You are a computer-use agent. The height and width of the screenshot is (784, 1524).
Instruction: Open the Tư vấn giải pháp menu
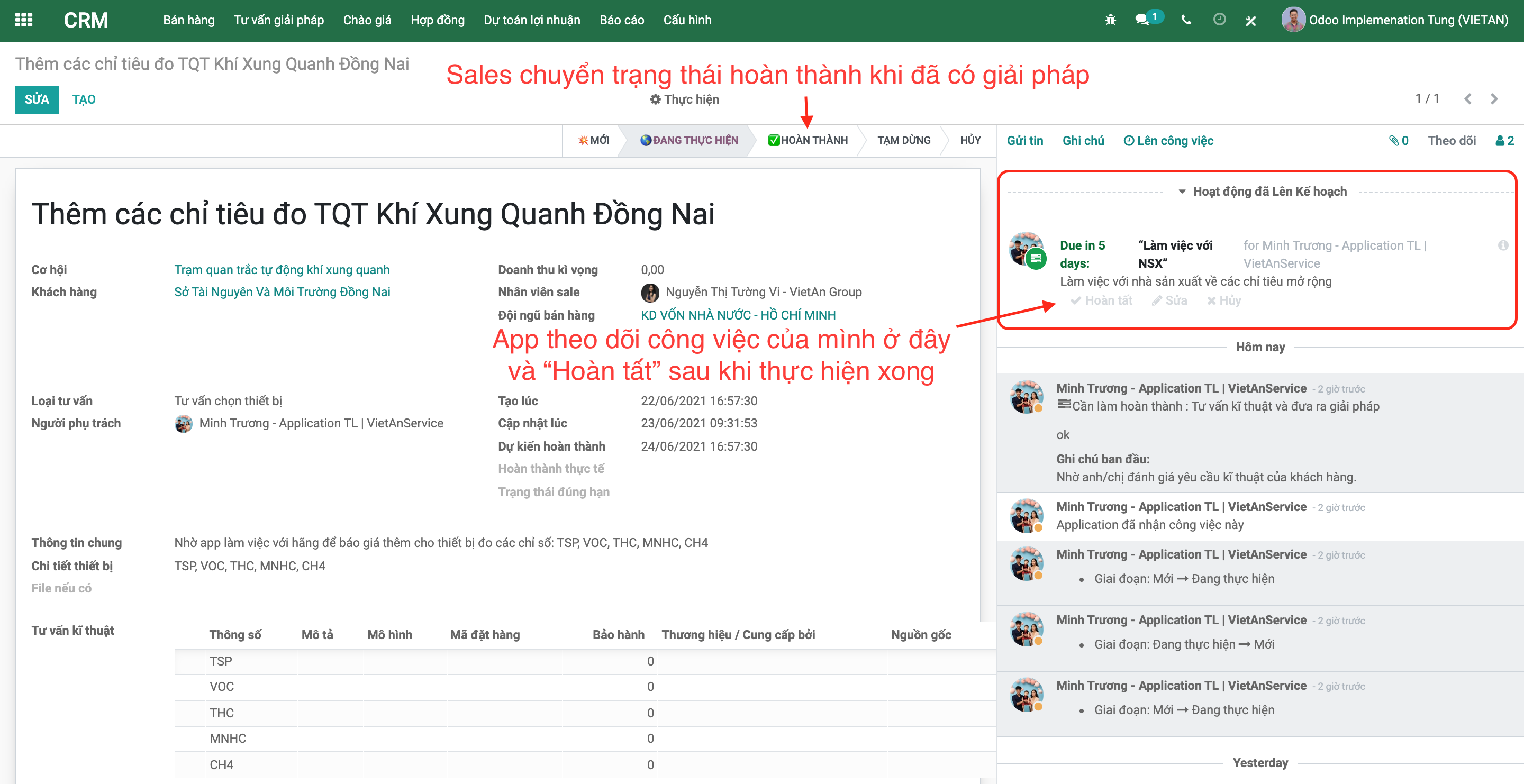(279, 20)
